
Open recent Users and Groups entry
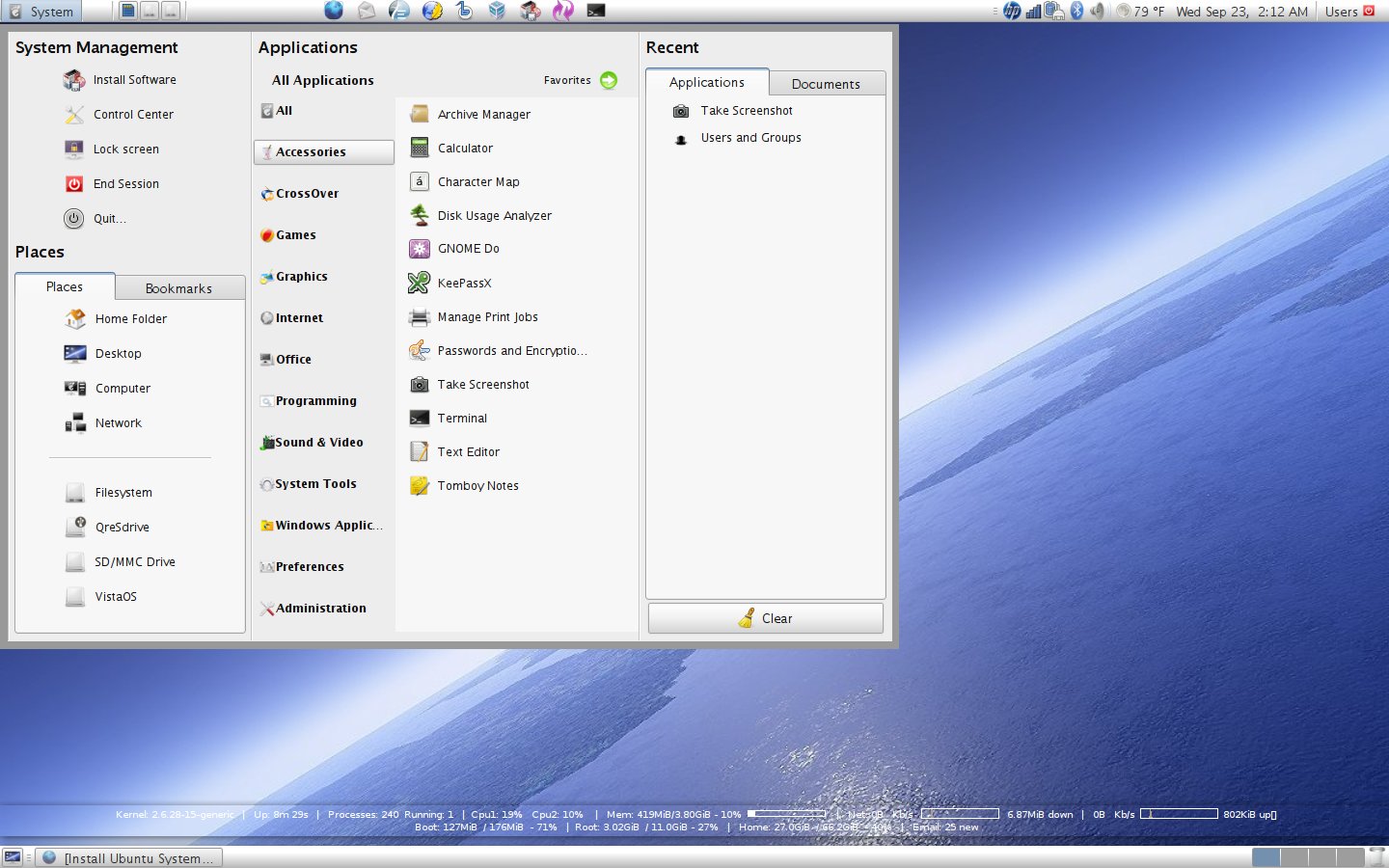pos(737,138)
